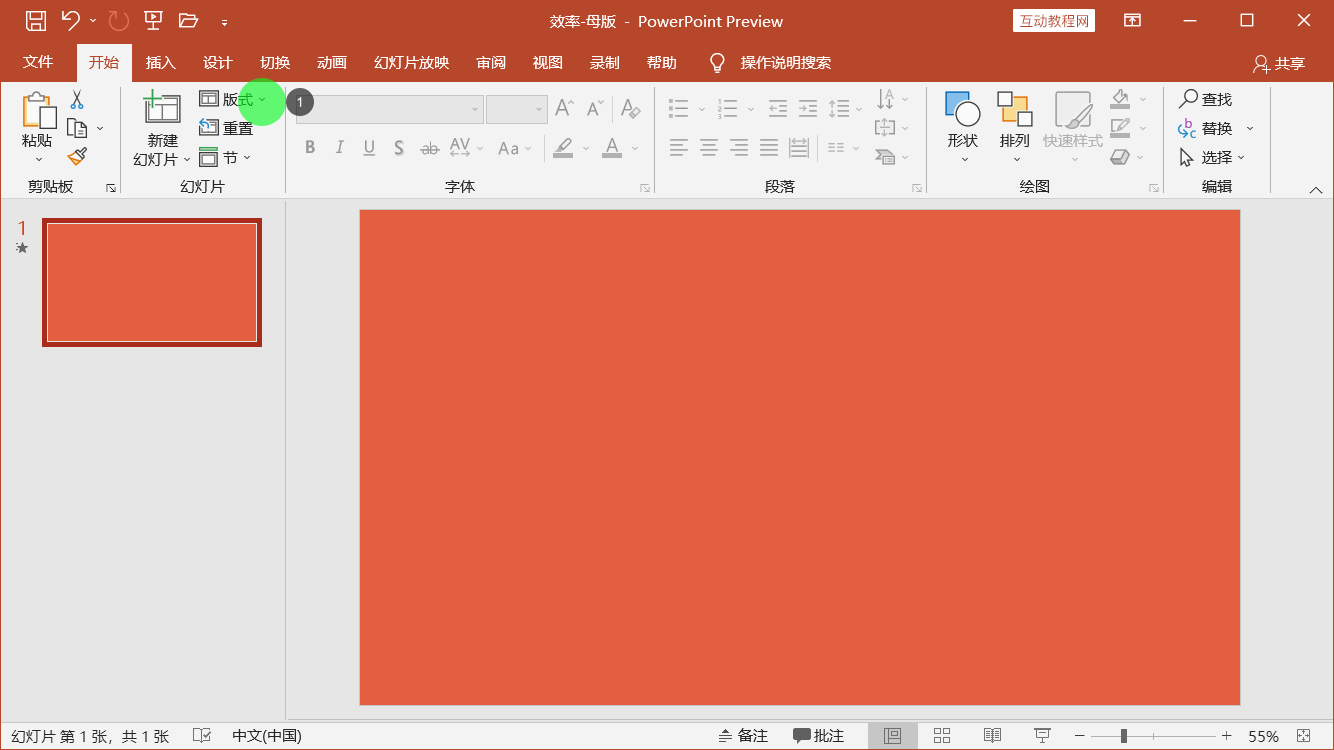Click Shape Fill paint bucket

coord(1120,99)
